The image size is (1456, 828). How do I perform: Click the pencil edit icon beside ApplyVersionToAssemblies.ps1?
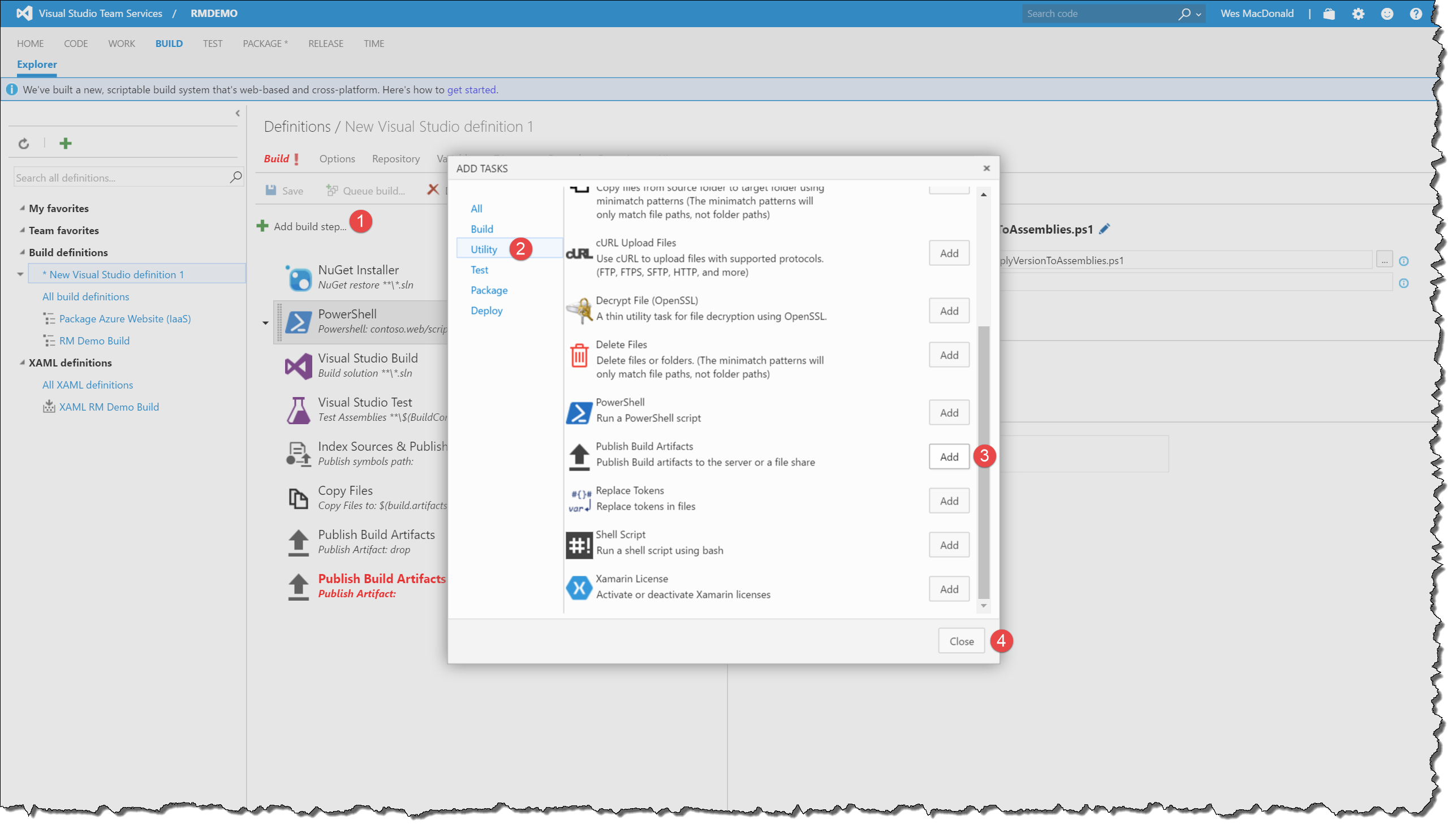tap(1105, 229)
